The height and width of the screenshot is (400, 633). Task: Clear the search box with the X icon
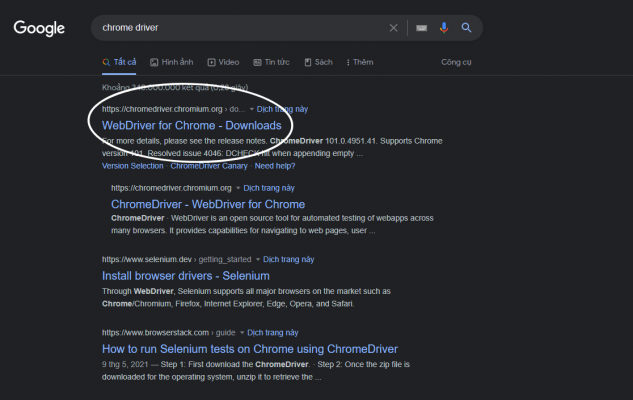tap(394, 28)
